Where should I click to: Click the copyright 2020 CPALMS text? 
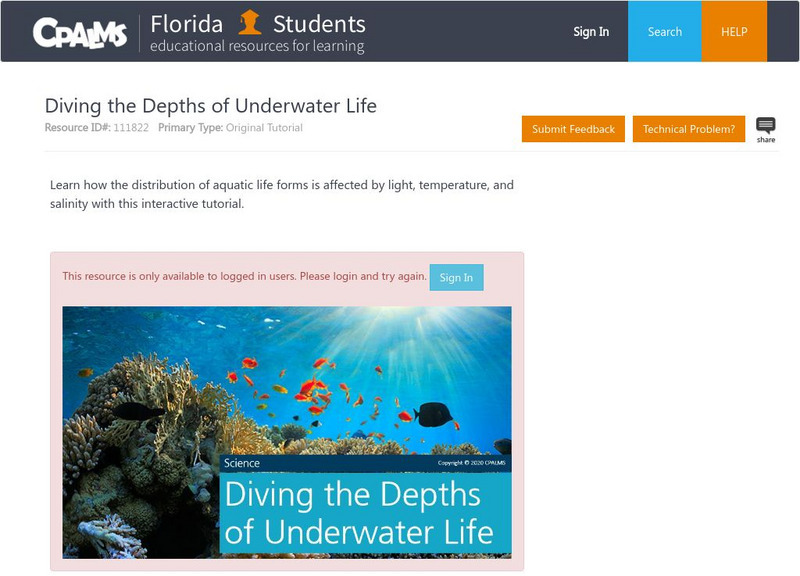(x=473, y=463)
